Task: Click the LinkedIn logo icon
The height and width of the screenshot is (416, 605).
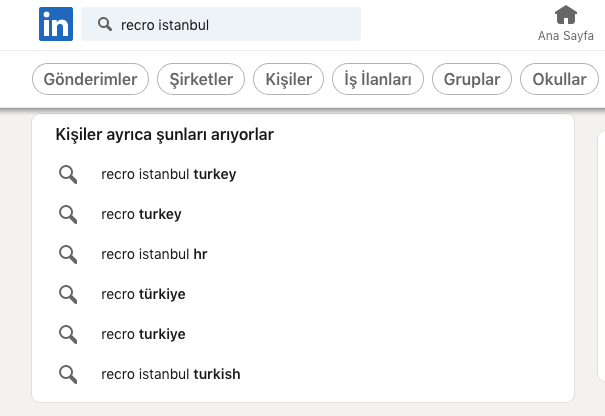Action: [55, 23]
